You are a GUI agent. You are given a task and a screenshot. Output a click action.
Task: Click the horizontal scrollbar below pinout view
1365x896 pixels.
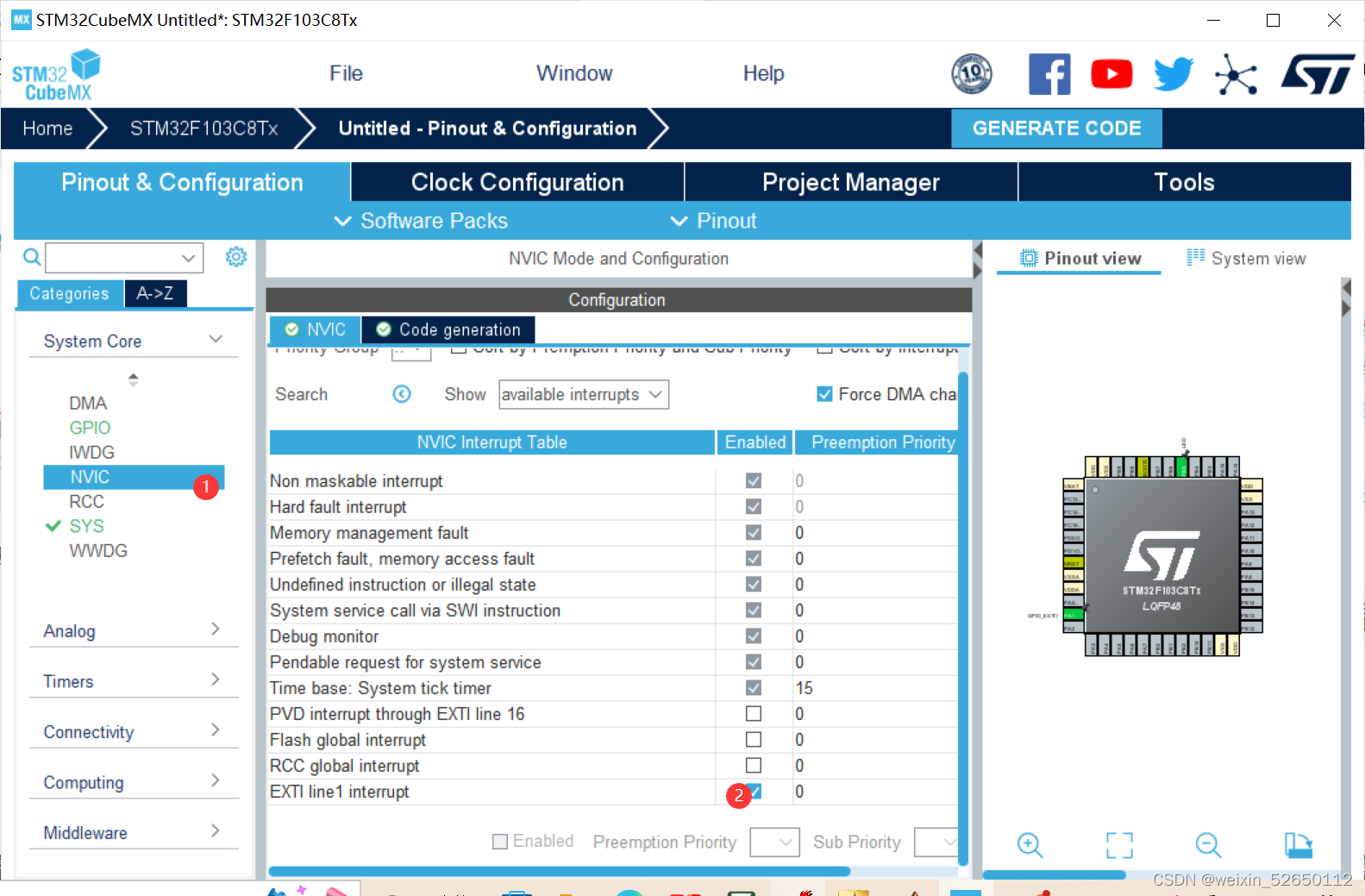point(1055,874)
